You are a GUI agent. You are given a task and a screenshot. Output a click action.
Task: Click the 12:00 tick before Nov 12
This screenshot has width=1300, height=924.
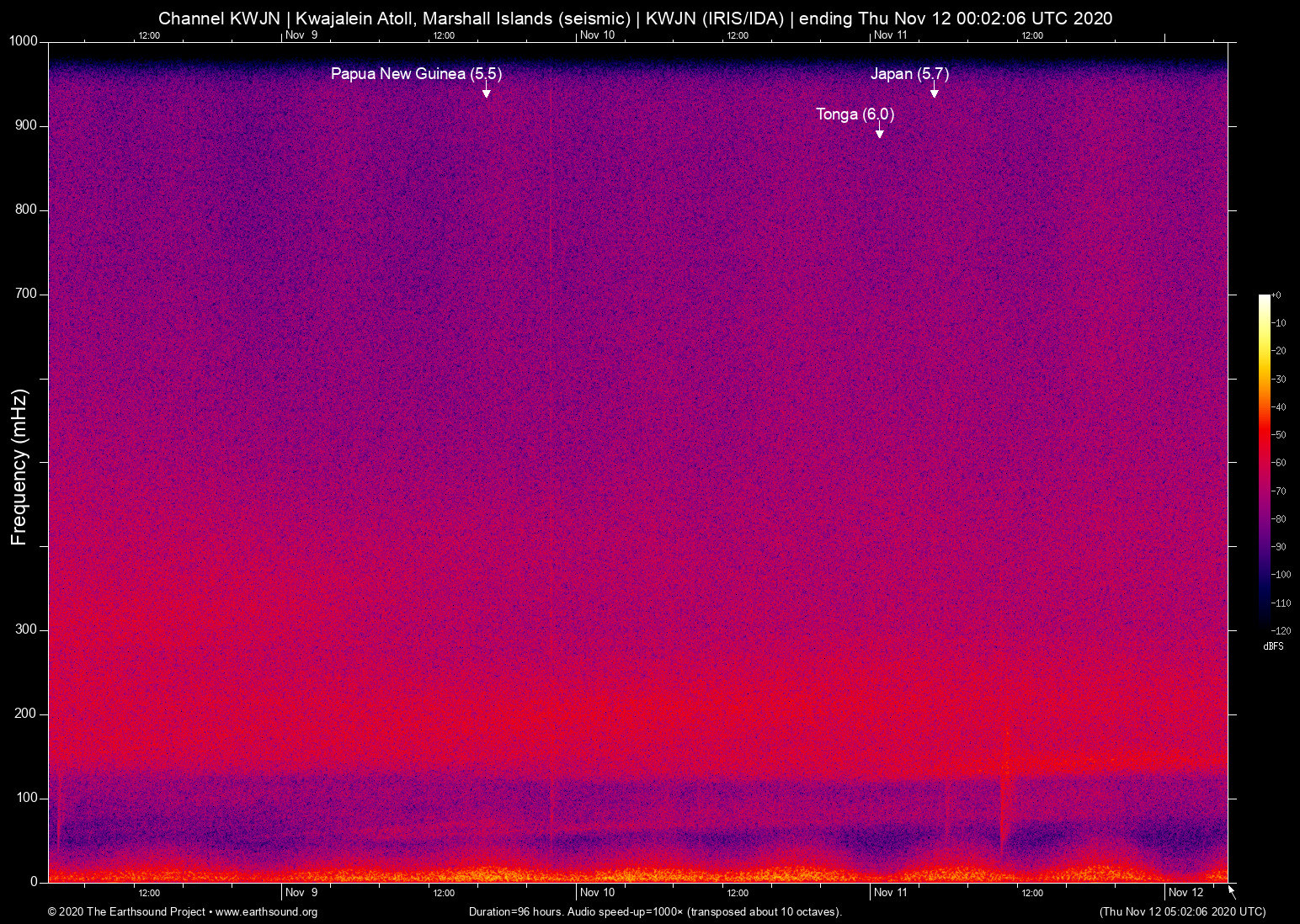pos(1031,892)
